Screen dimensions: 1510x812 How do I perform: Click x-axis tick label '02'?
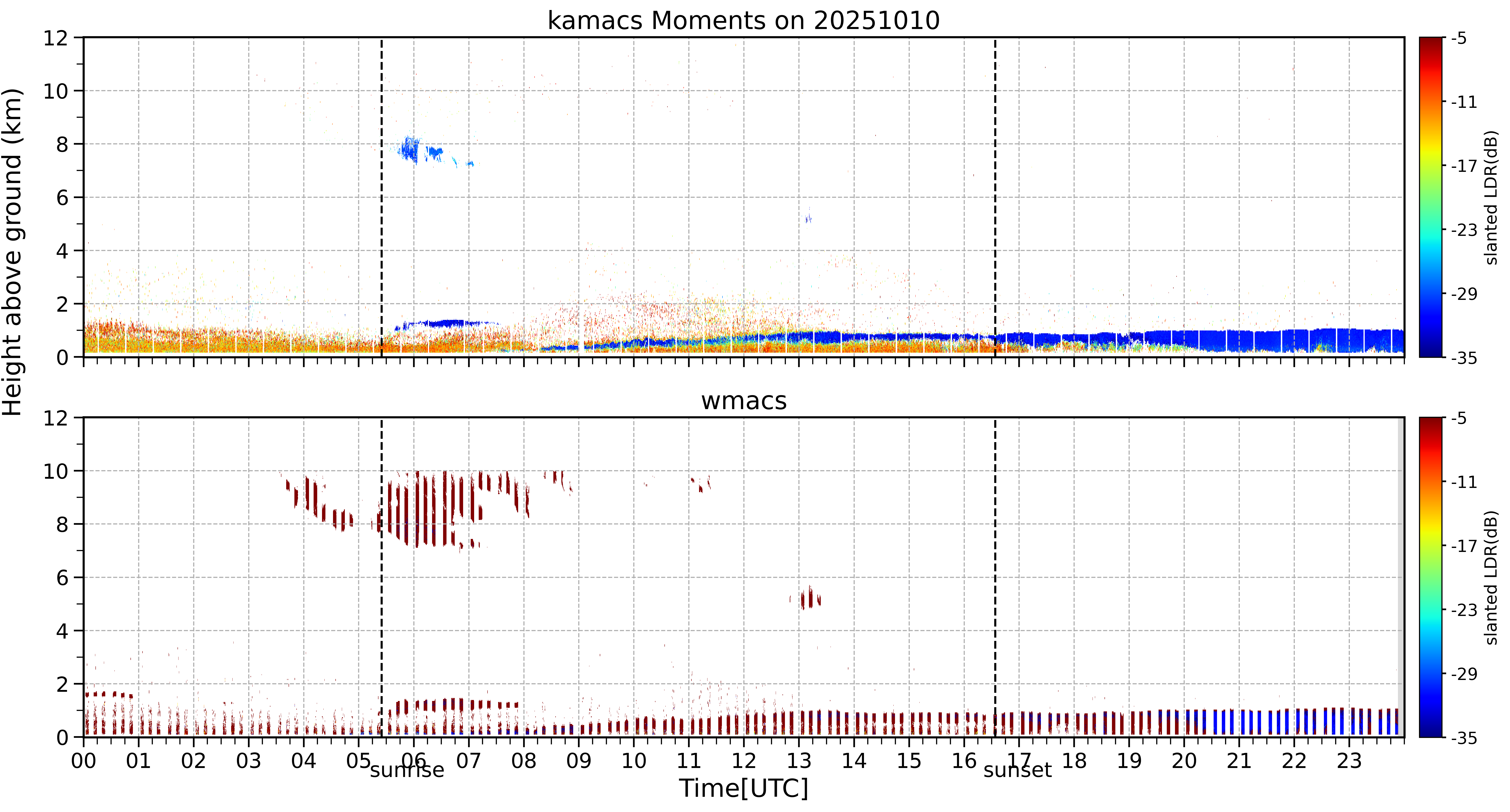pos(194,761)
